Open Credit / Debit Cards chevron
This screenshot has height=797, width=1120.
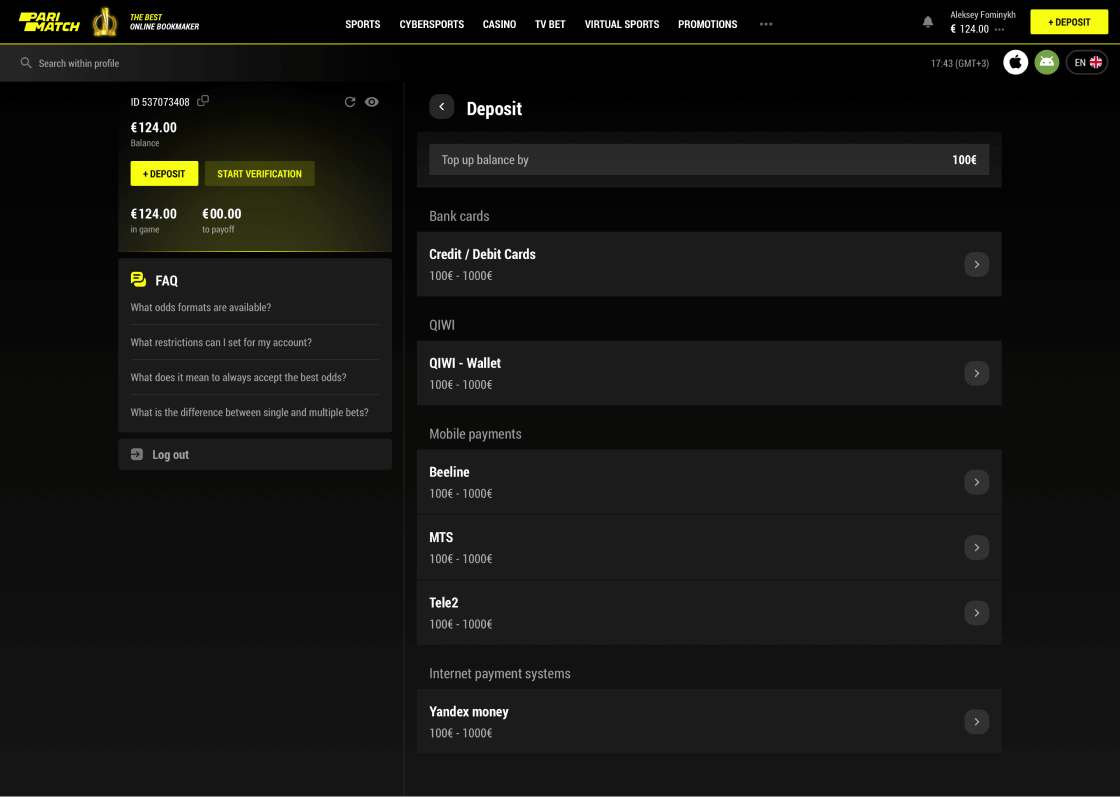[976, 264]
